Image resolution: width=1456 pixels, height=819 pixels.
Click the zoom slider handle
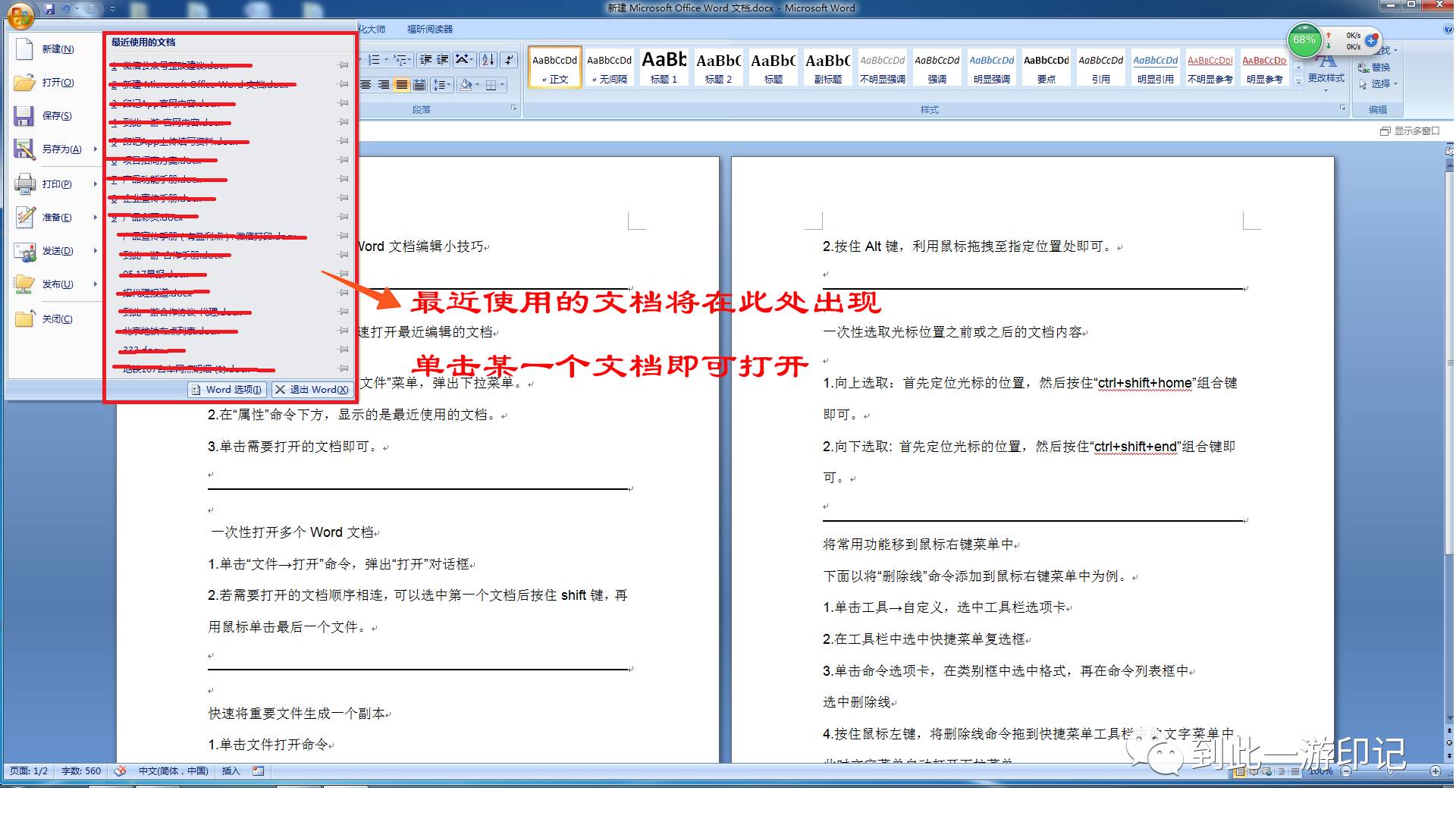point(1392,771)
